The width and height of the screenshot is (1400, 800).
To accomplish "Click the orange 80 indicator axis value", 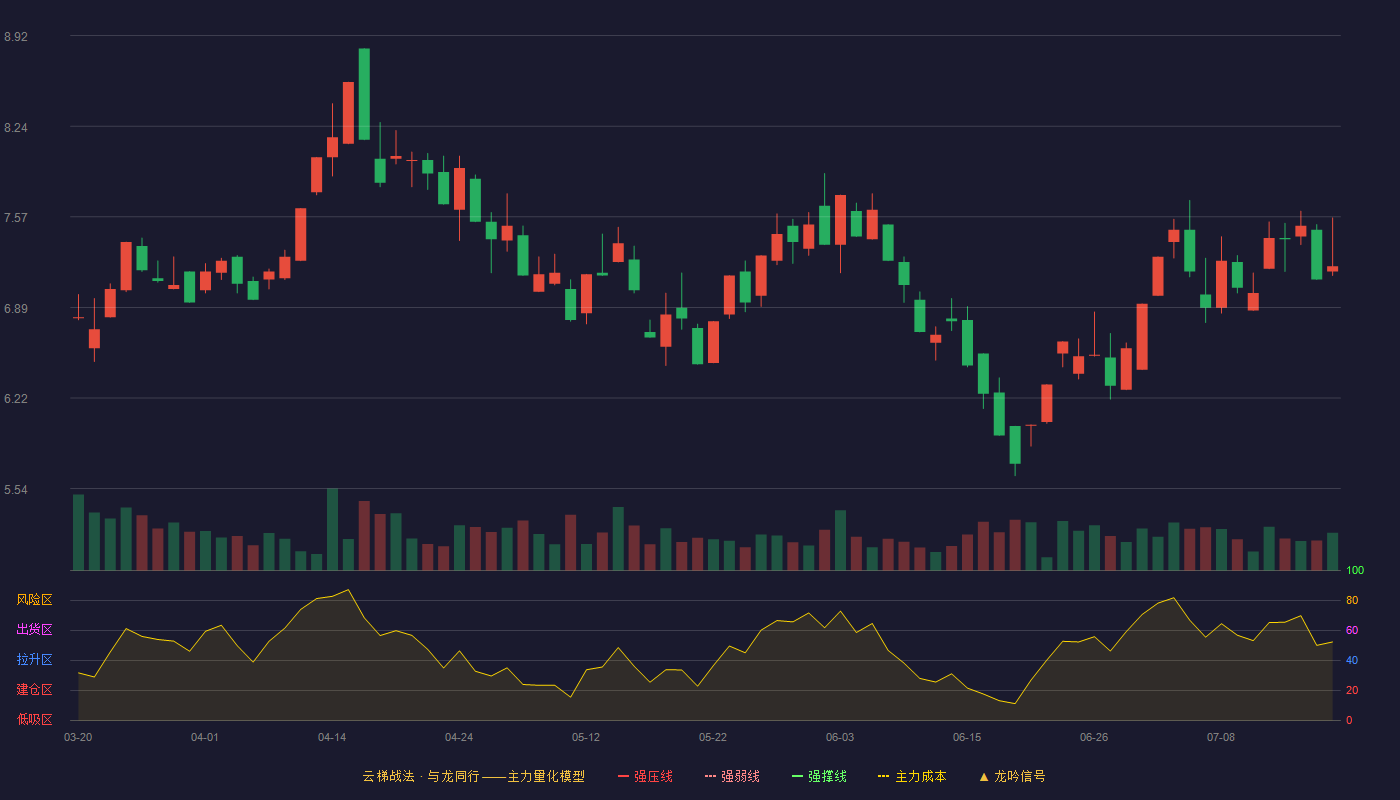I will pyautogui.click(x=1352, y=600).
